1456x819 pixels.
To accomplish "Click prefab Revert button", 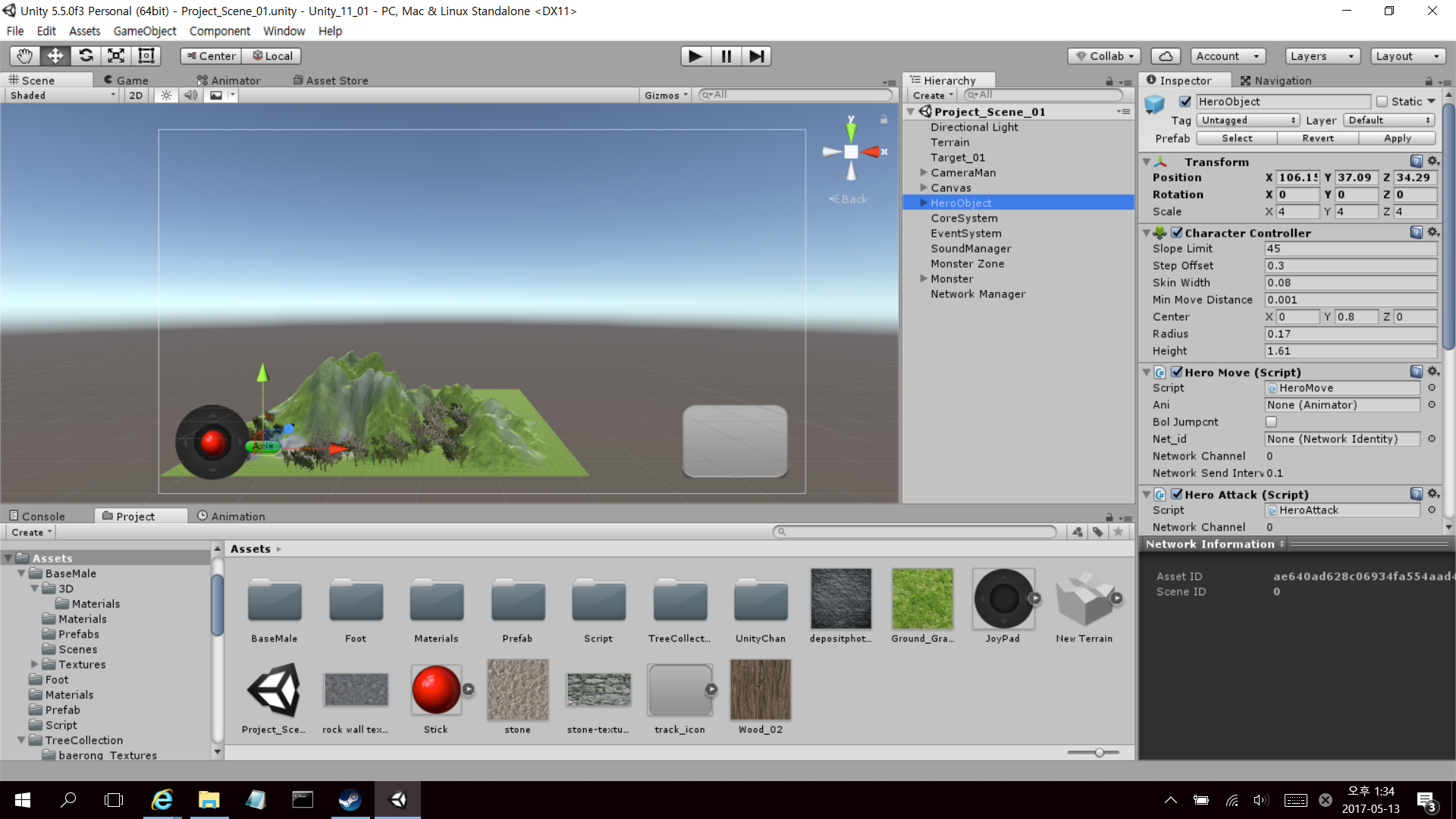I will point(1318,138).
